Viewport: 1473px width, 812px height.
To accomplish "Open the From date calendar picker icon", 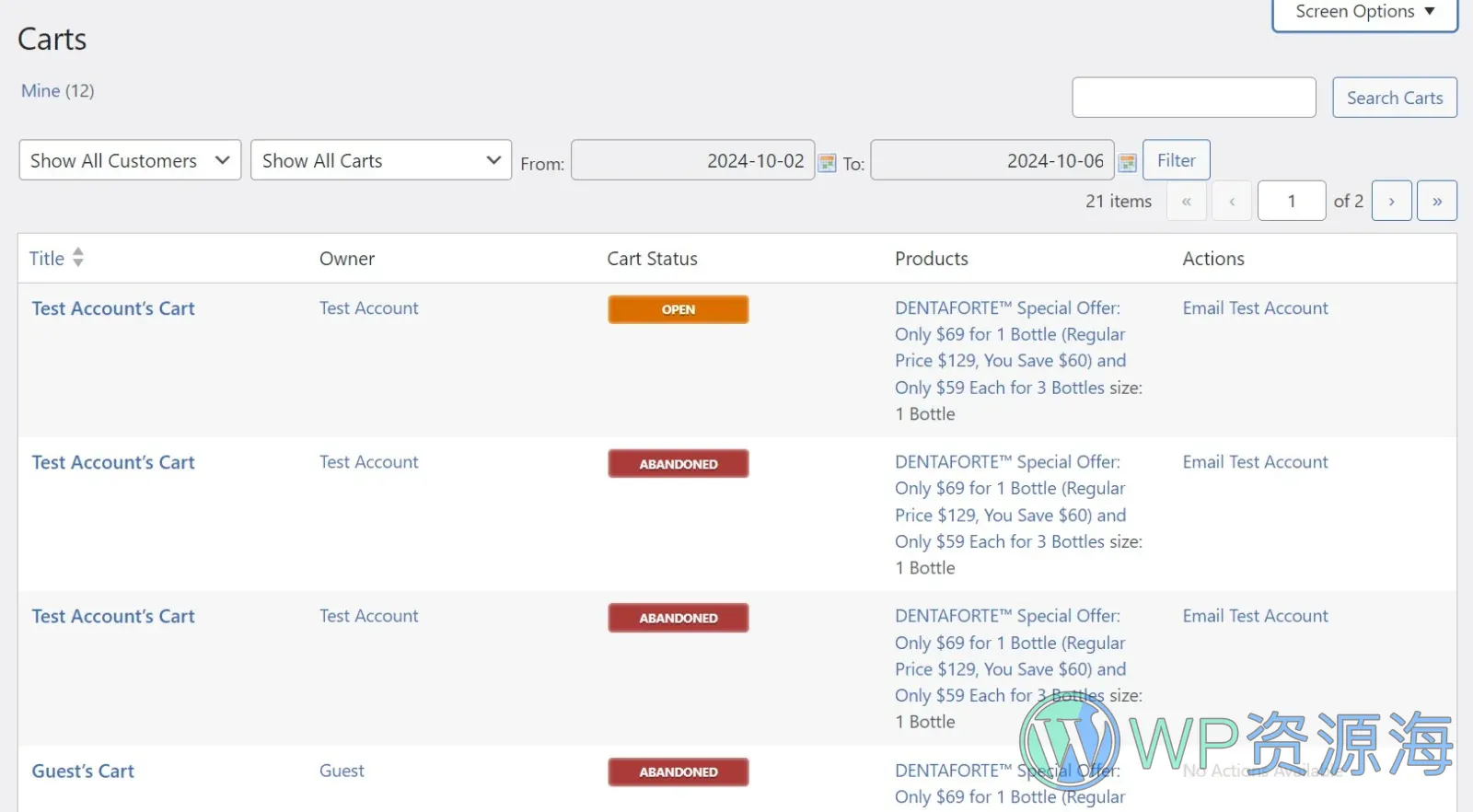I will tap(828, 163).
